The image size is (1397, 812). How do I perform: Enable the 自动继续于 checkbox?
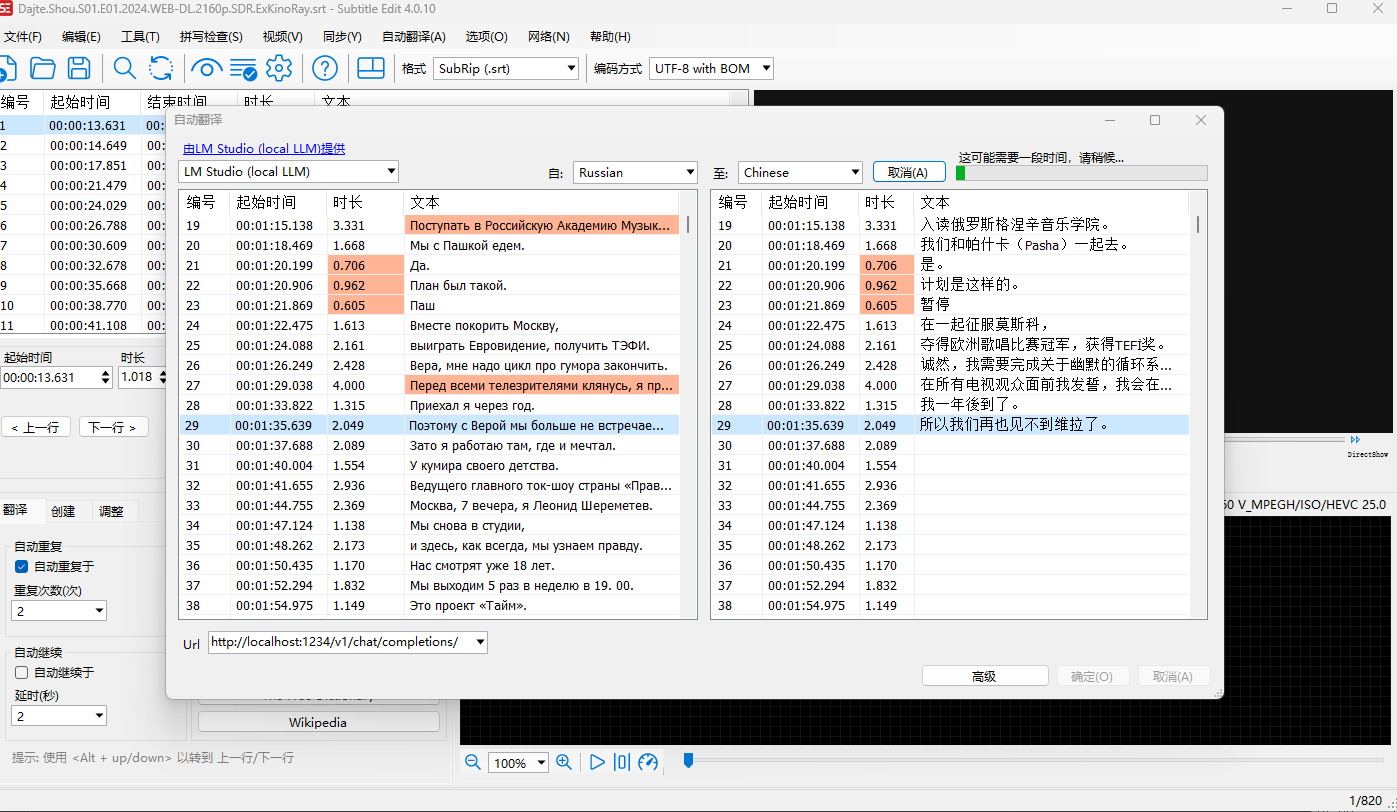(21, 673)
